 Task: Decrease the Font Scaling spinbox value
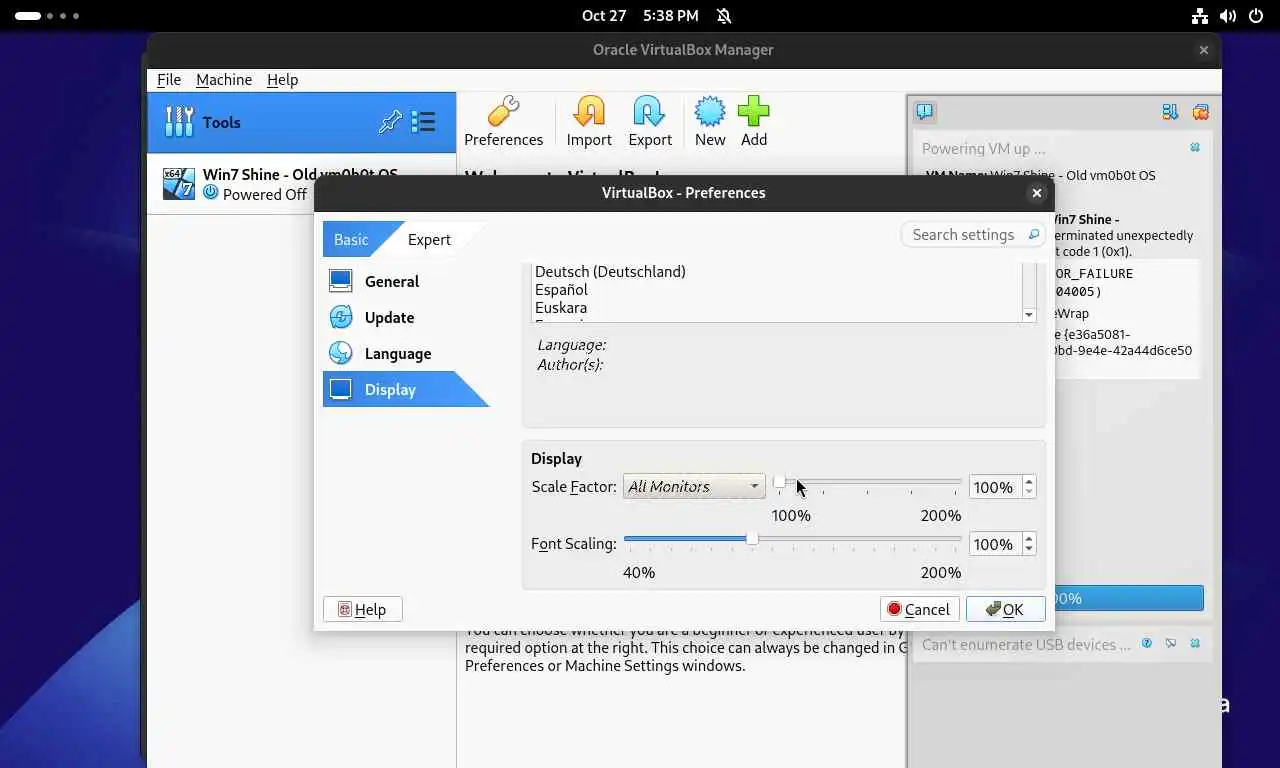(x=1029, y=550)
